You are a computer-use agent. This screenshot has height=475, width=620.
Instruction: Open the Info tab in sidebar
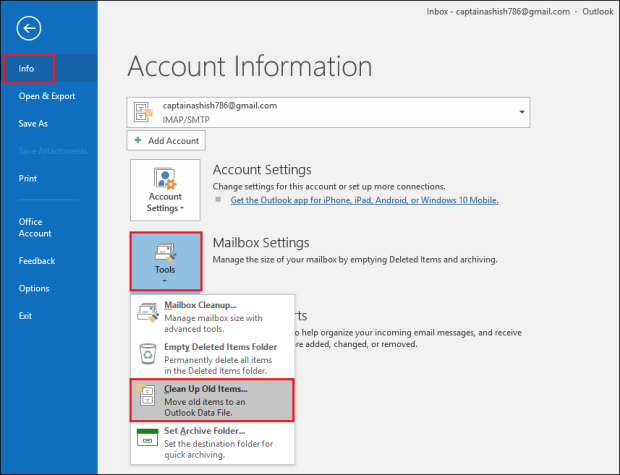click(27, 69)
